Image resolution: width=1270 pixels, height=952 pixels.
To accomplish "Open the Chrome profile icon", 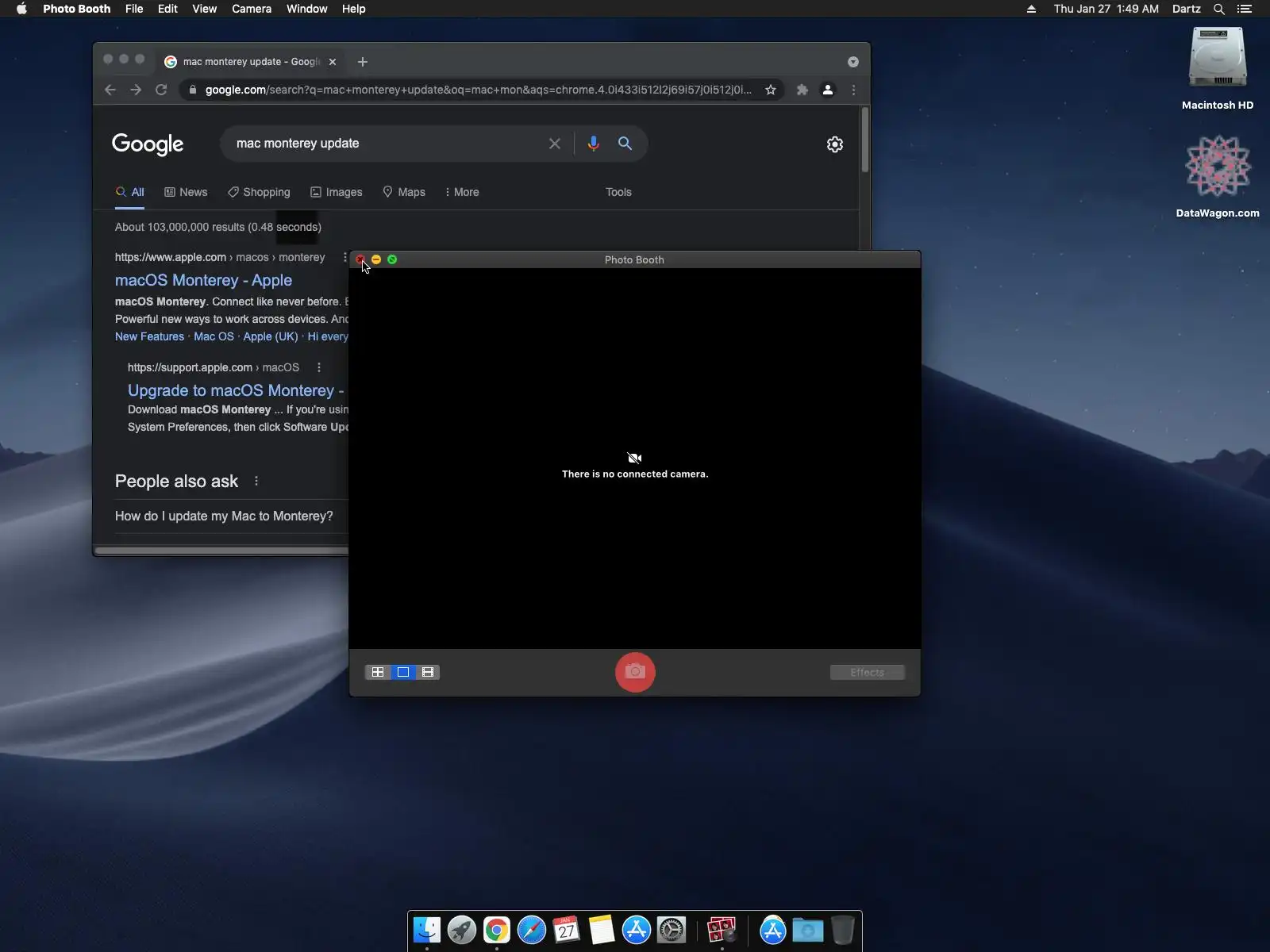I will pos(828,90).
